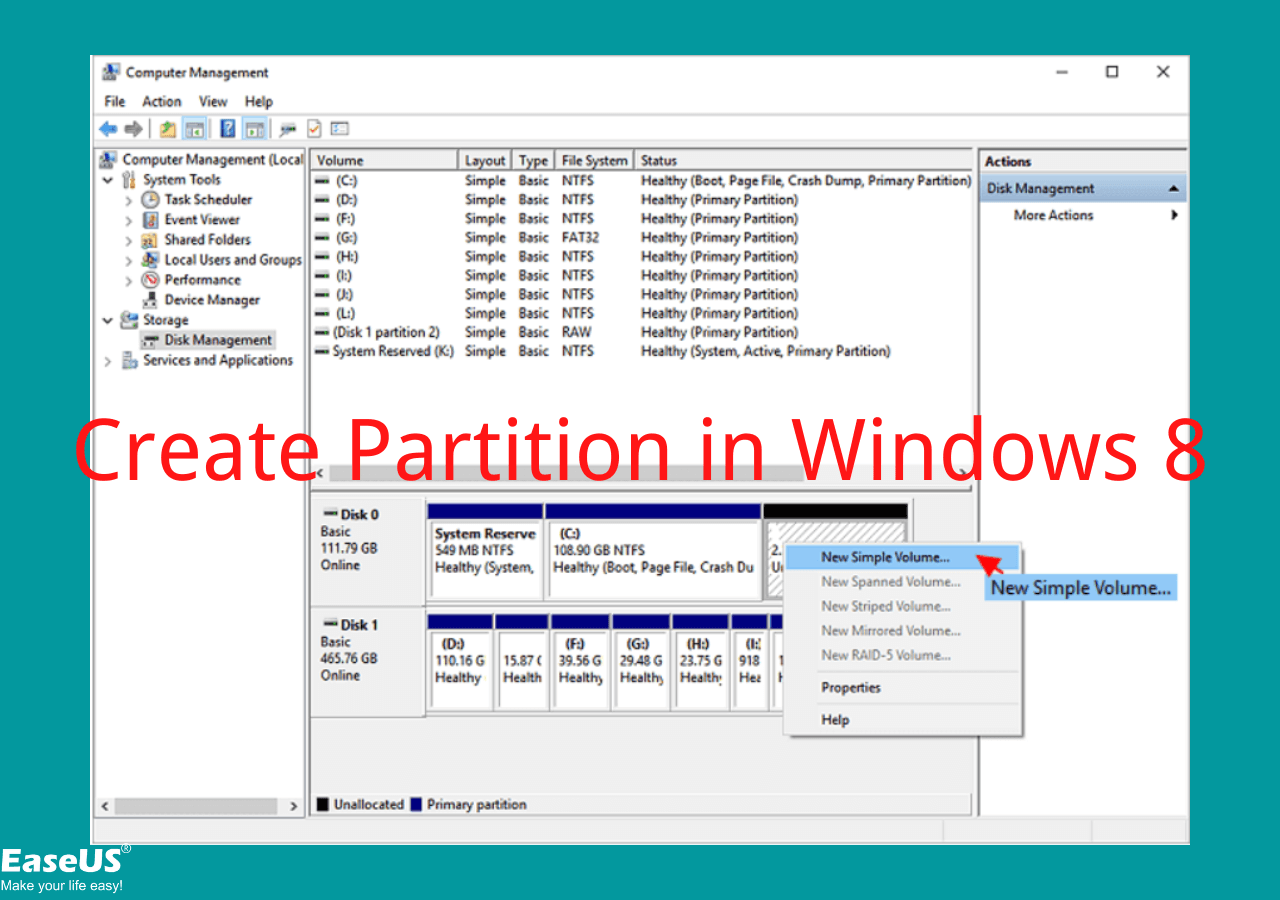This screenshot has height=900, width=1280.
Task: Open the Action menu
Action: [x=161, y=101]
